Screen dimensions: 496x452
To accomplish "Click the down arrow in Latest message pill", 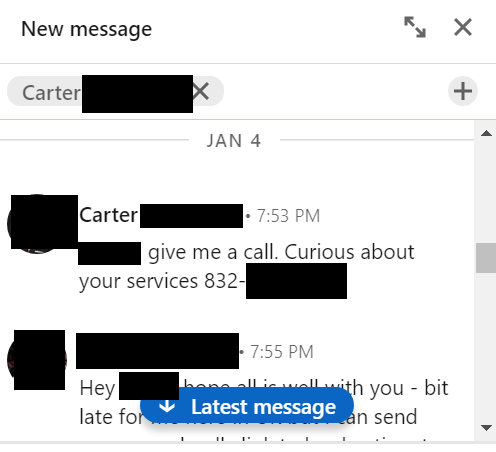I will coord(167,406).
